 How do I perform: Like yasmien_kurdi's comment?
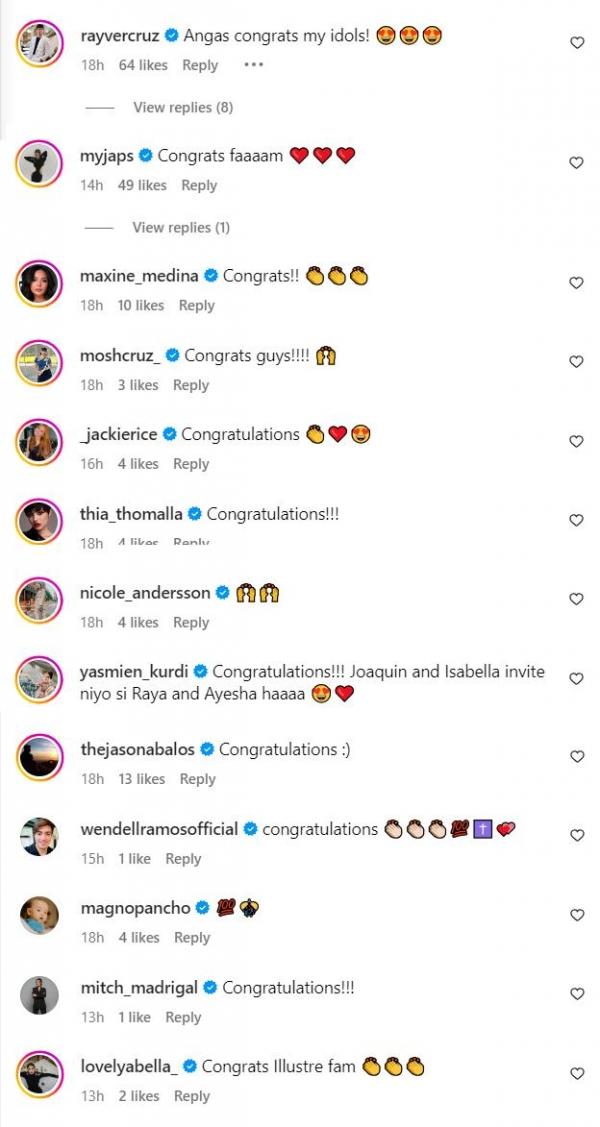576,679
